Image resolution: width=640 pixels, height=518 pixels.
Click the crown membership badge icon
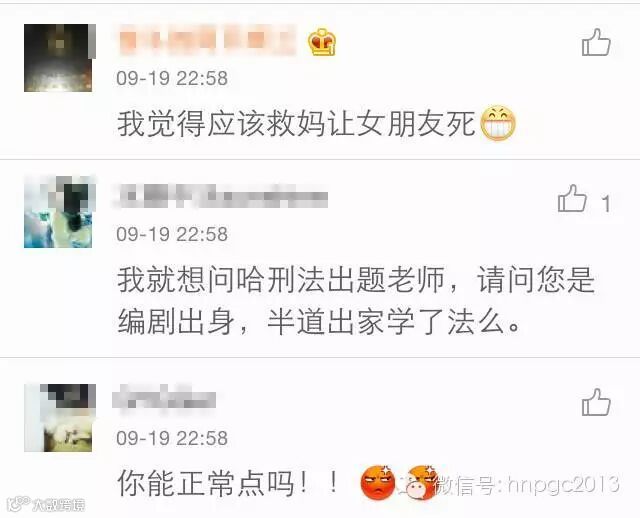coord(322,42)
